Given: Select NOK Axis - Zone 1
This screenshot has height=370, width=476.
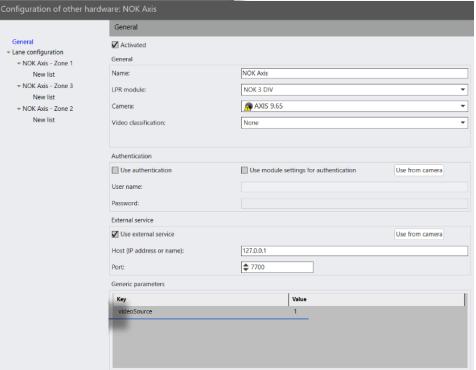Looking at the screenshot, I should pyautogui.click(x=47, y=63).
